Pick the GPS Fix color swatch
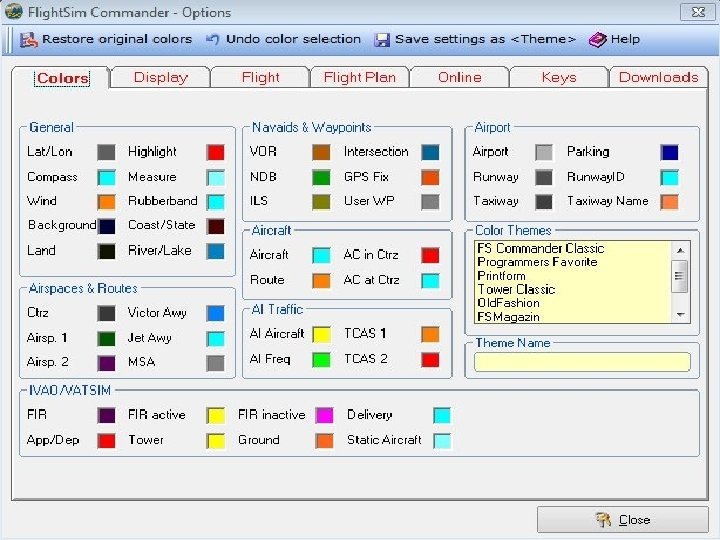This screenshot has width=720, height=540. point(430,178)
